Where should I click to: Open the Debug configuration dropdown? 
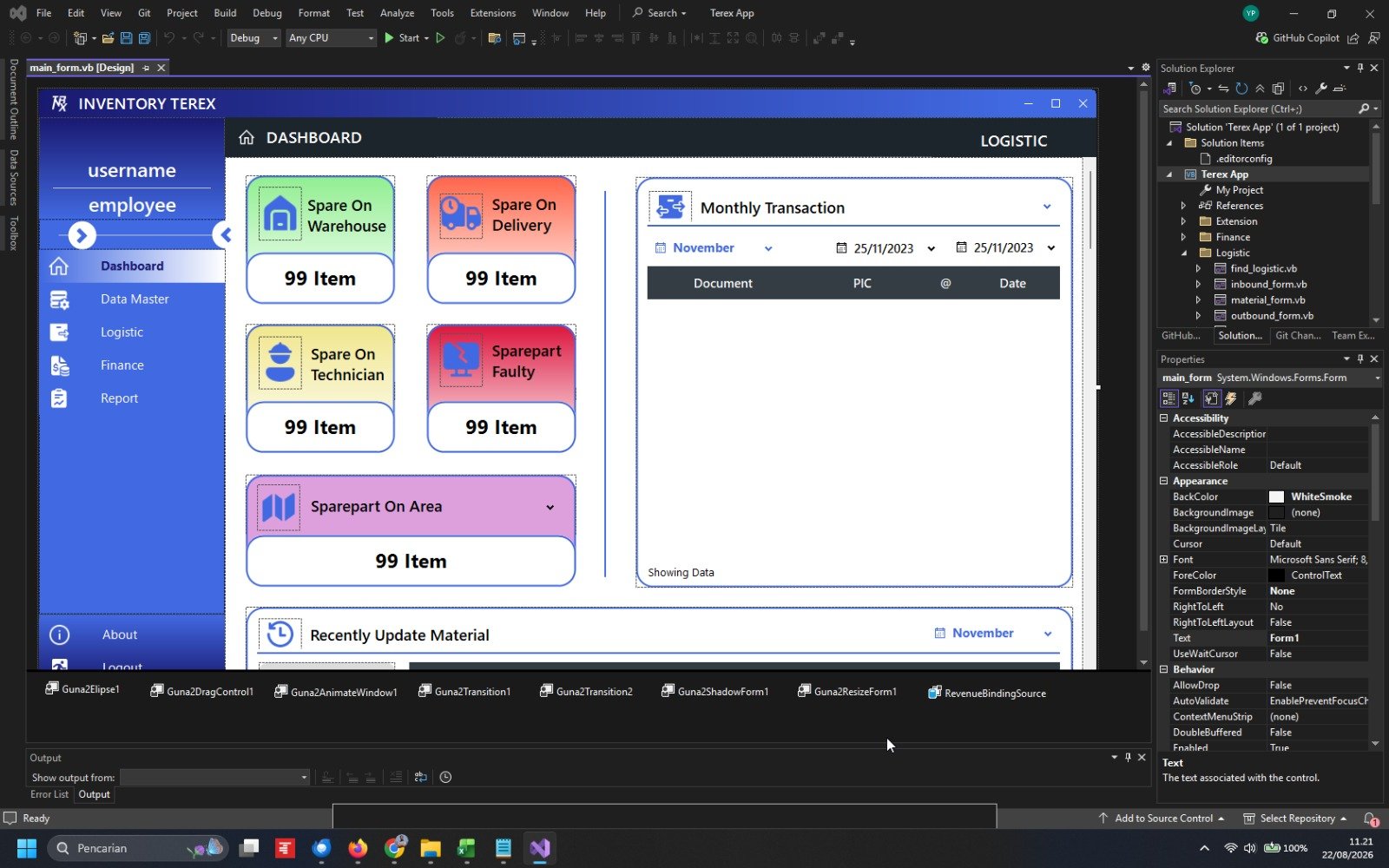click(x=253, y=38)
